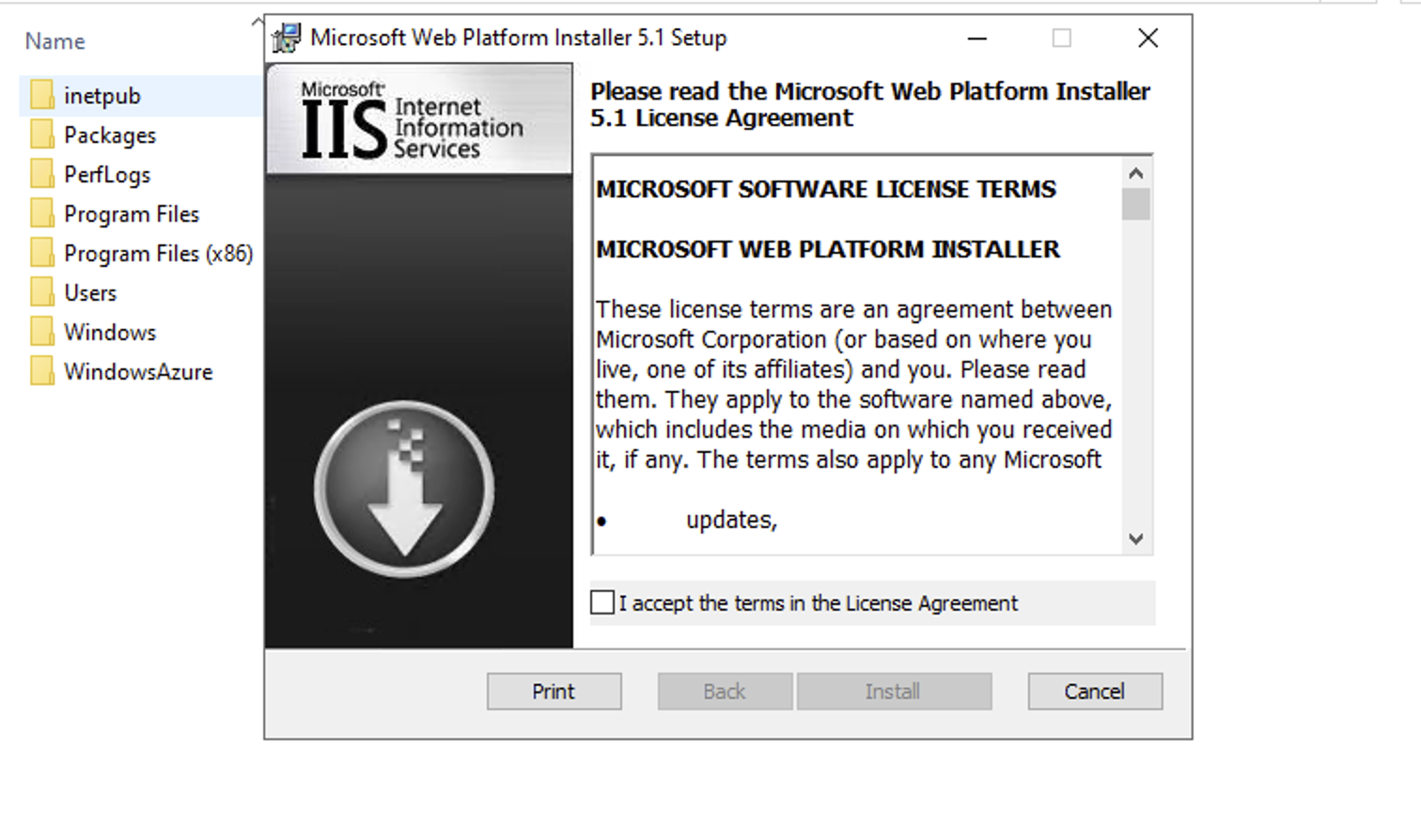The image size is (1421, 840).
Task: Click the Windows folder icon
Action: (x=42, y=332)
